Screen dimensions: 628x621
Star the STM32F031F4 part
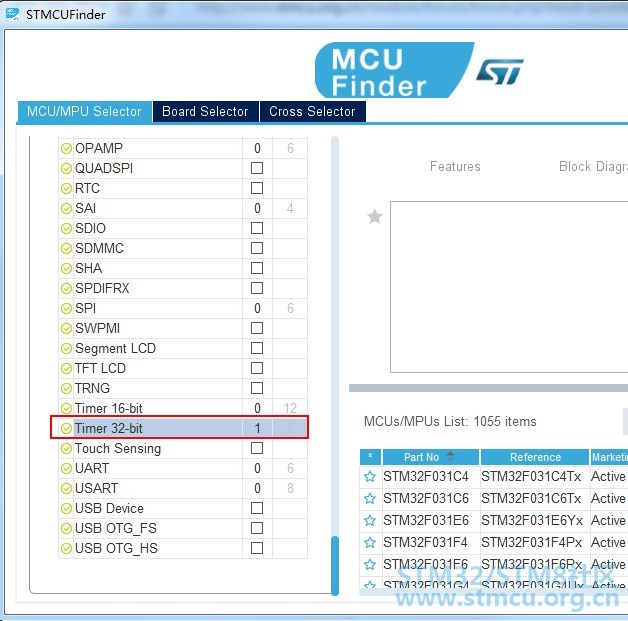click(x=370, y=543)
